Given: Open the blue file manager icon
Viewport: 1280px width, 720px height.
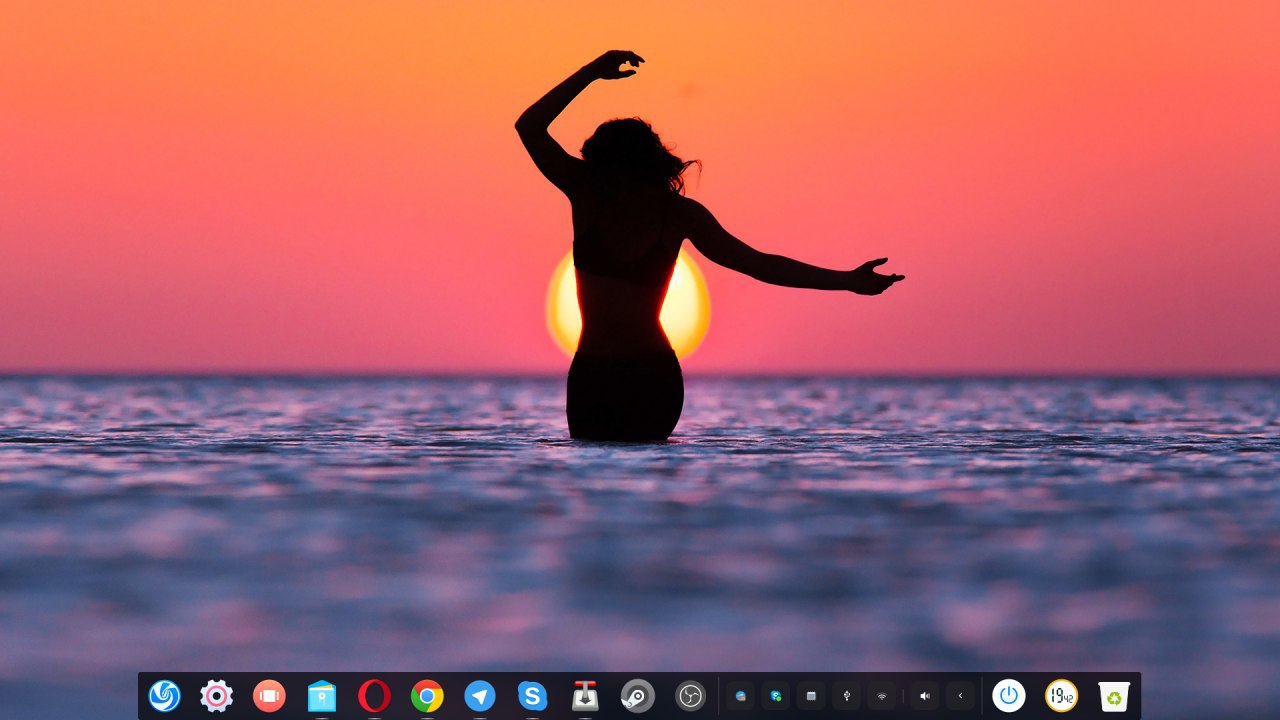Looking at the screenshot, I should pos(322,696).
